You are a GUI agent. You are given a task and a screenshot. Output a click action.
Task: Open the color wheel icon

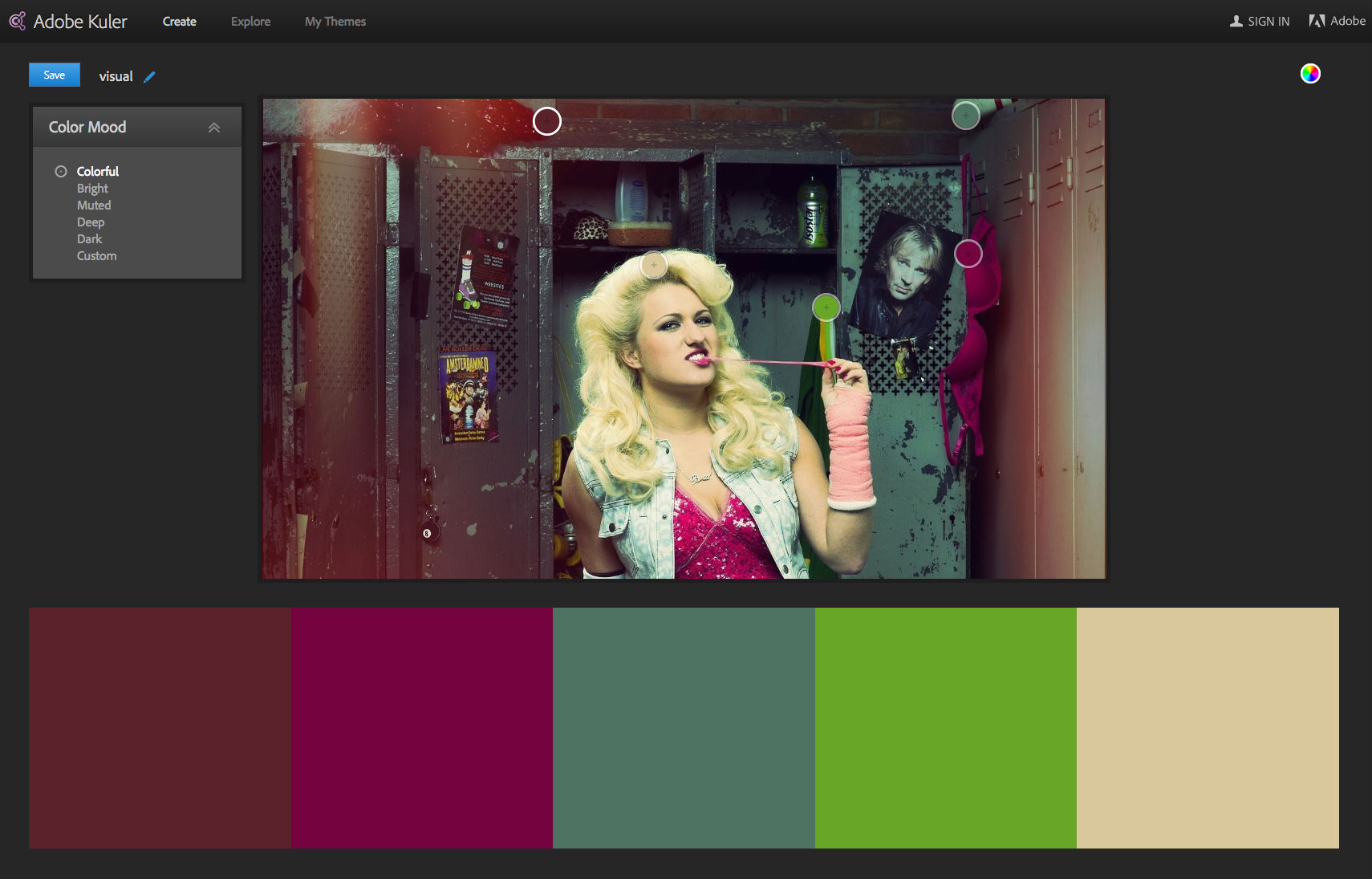(1309, 74)
